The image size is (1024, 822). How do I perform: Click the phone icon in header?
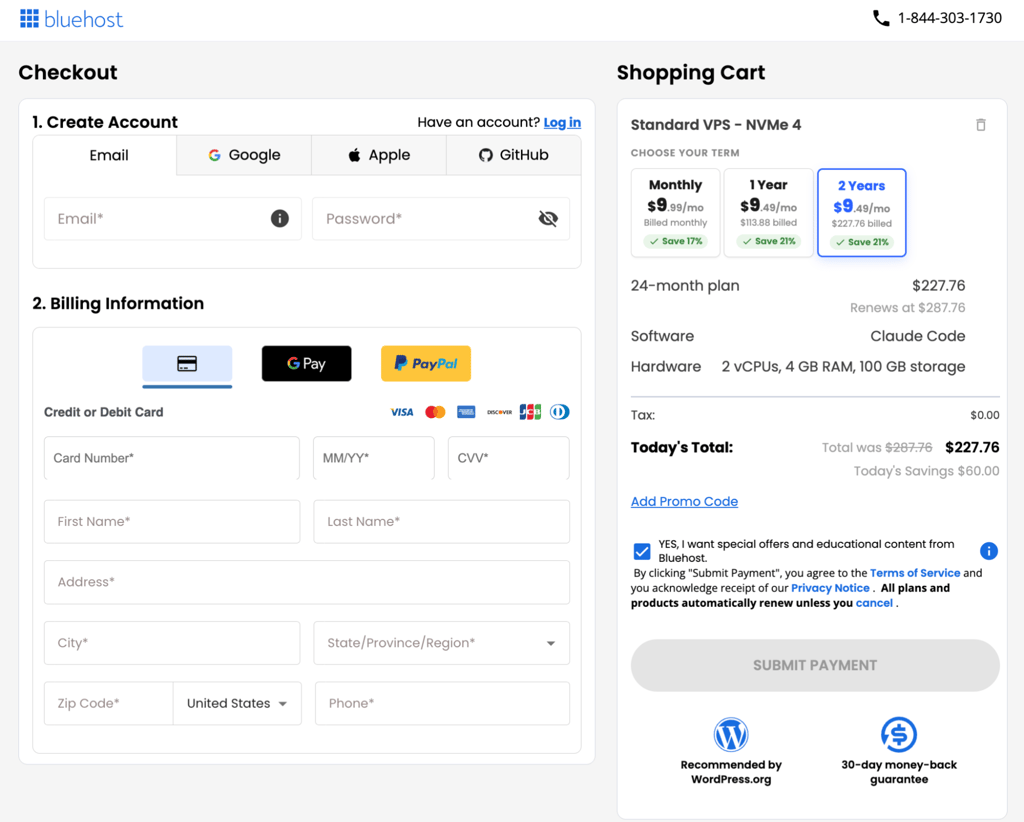(x=881, y=18)
